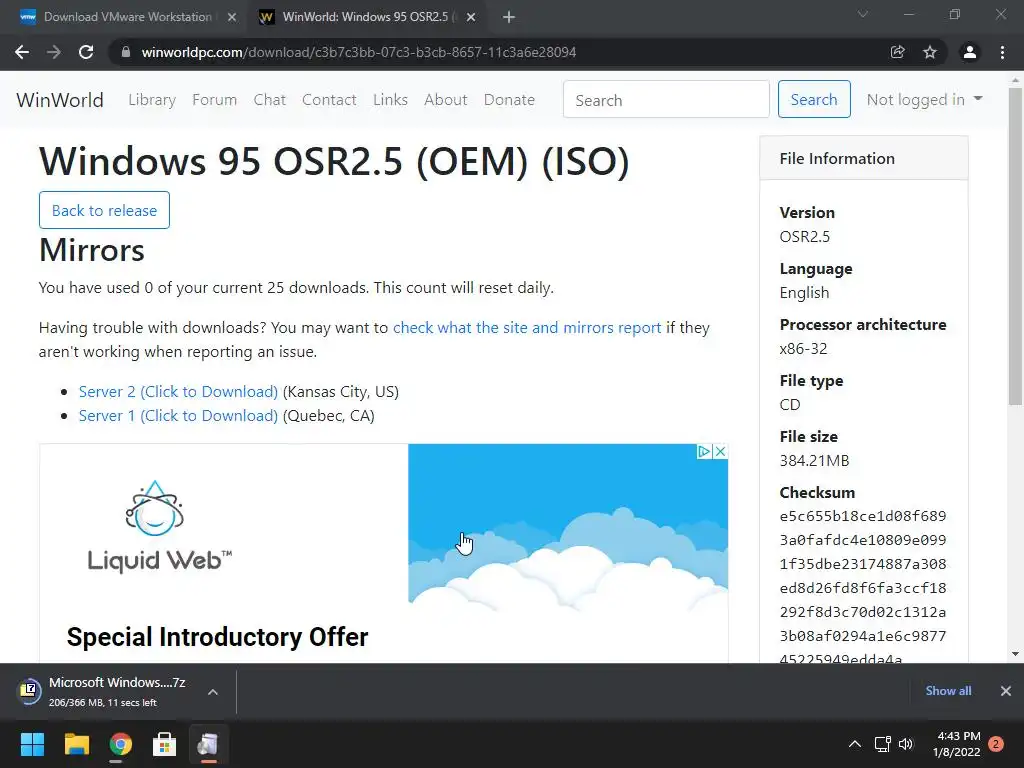Click Show all downloads

(x=948, y=691)
